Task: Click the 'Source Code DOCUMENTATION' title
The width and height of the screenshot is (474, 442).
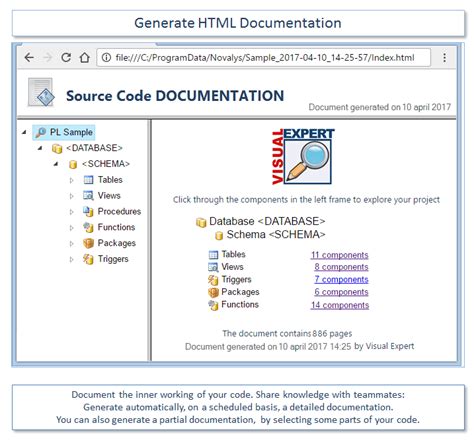Action: (x=175, y=96)
